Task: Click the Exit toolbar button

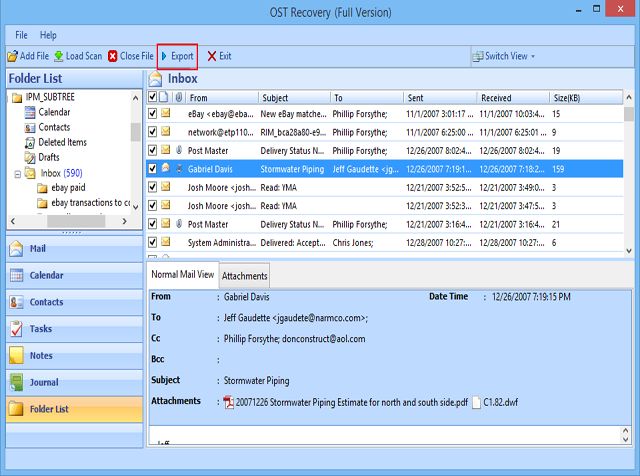Action: coord(219,56)
